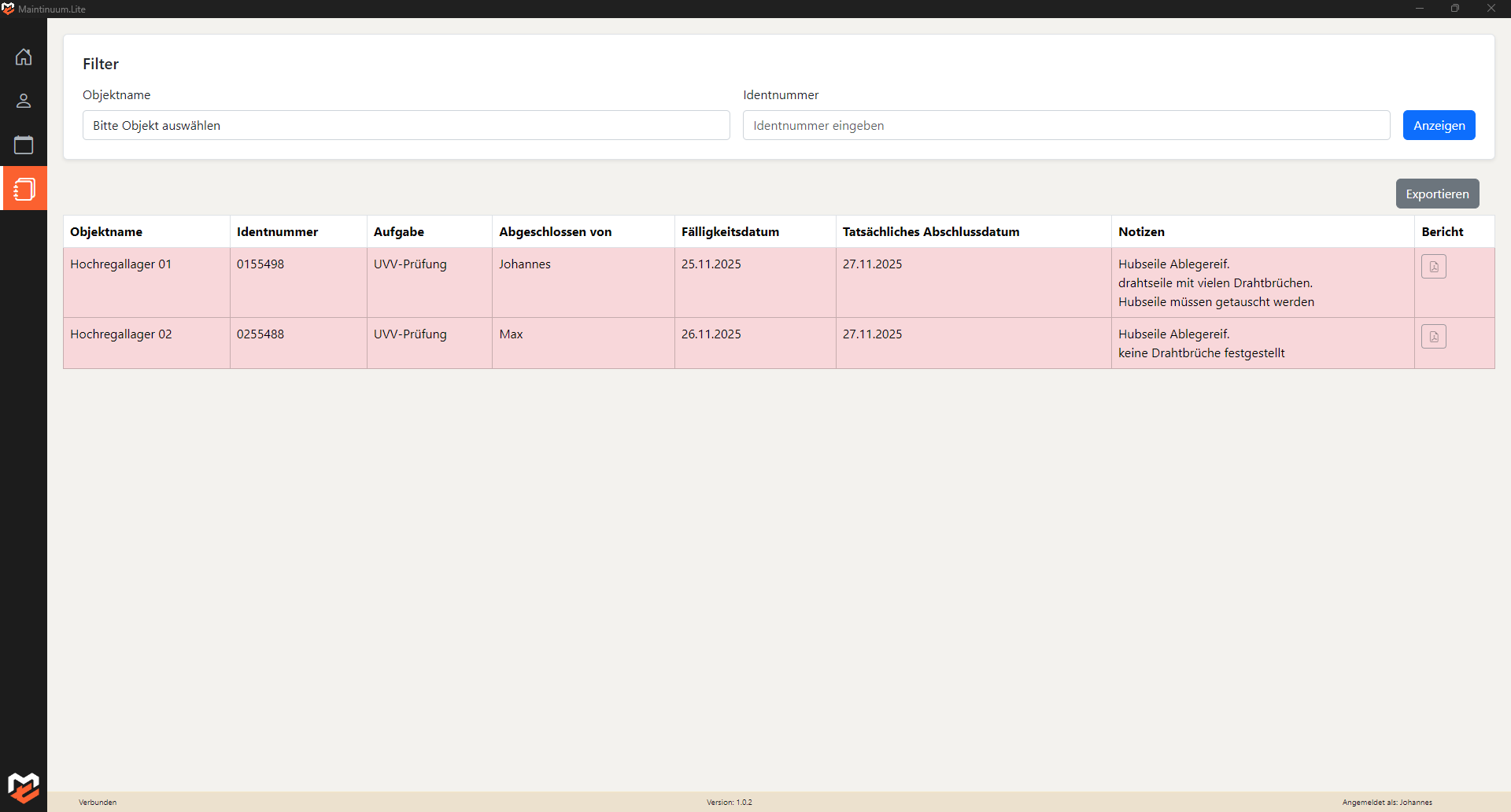Select the Hochregallager 01 row name

[120, 264]
